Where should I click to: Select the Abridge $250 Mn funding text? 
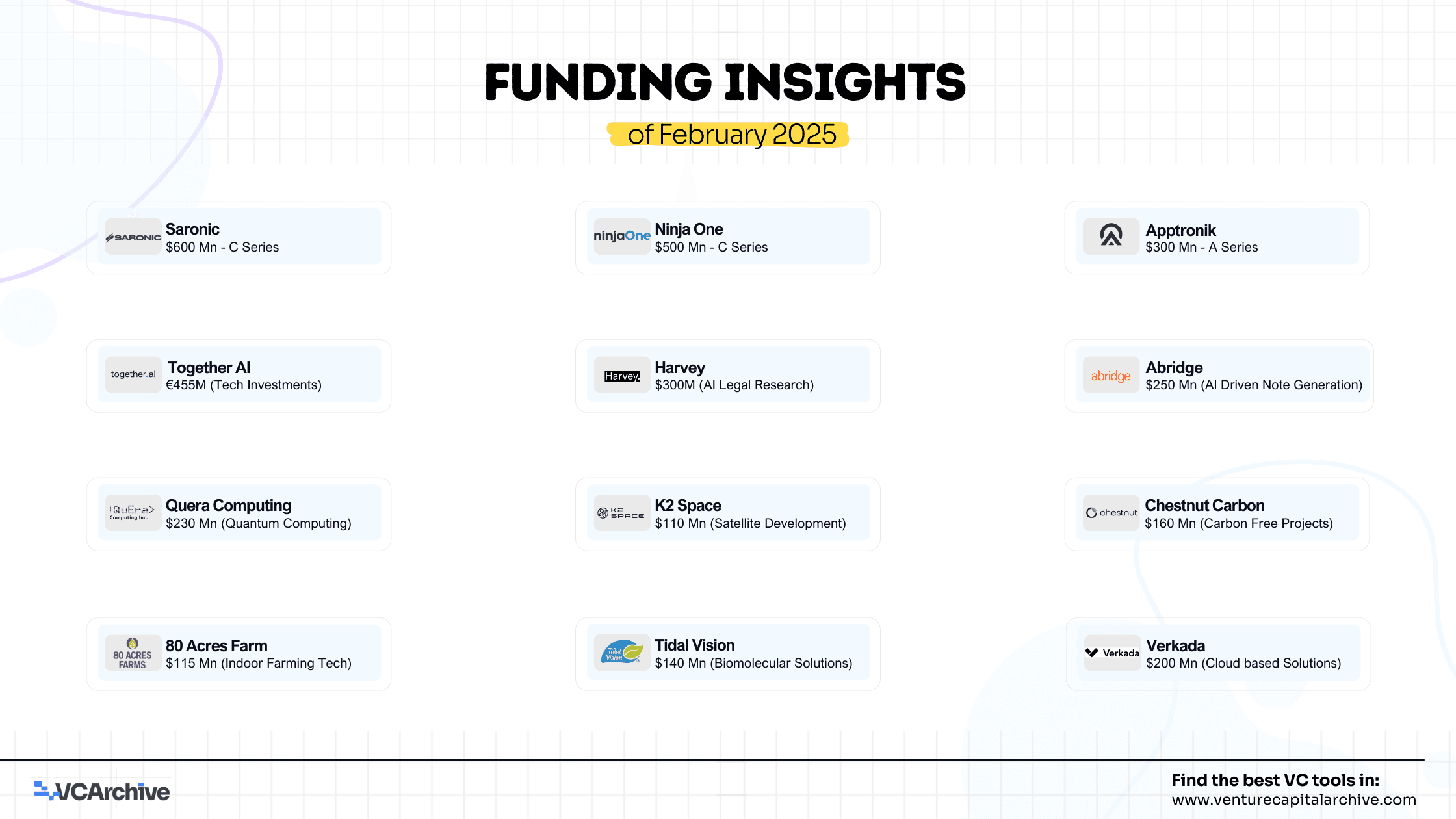pos(1254,385)
